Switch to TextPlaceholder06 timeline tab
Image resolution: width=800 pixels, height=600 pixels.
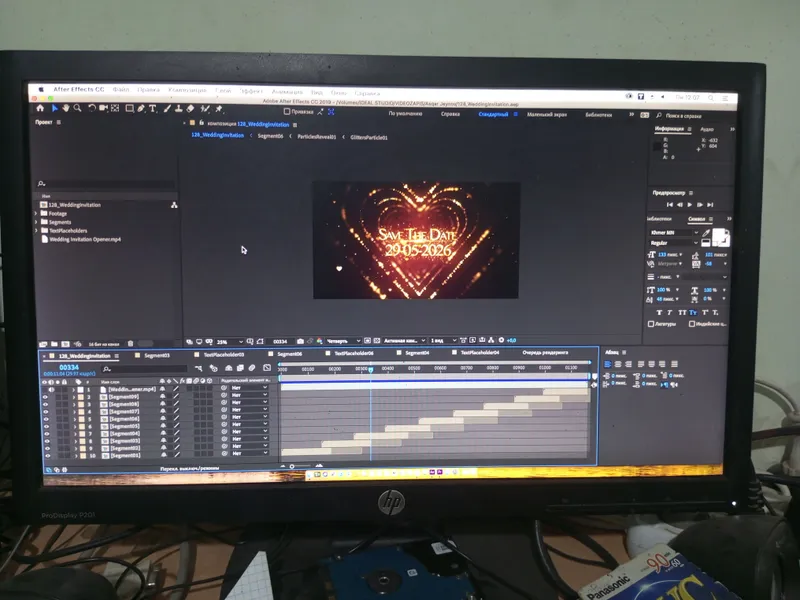354,353
